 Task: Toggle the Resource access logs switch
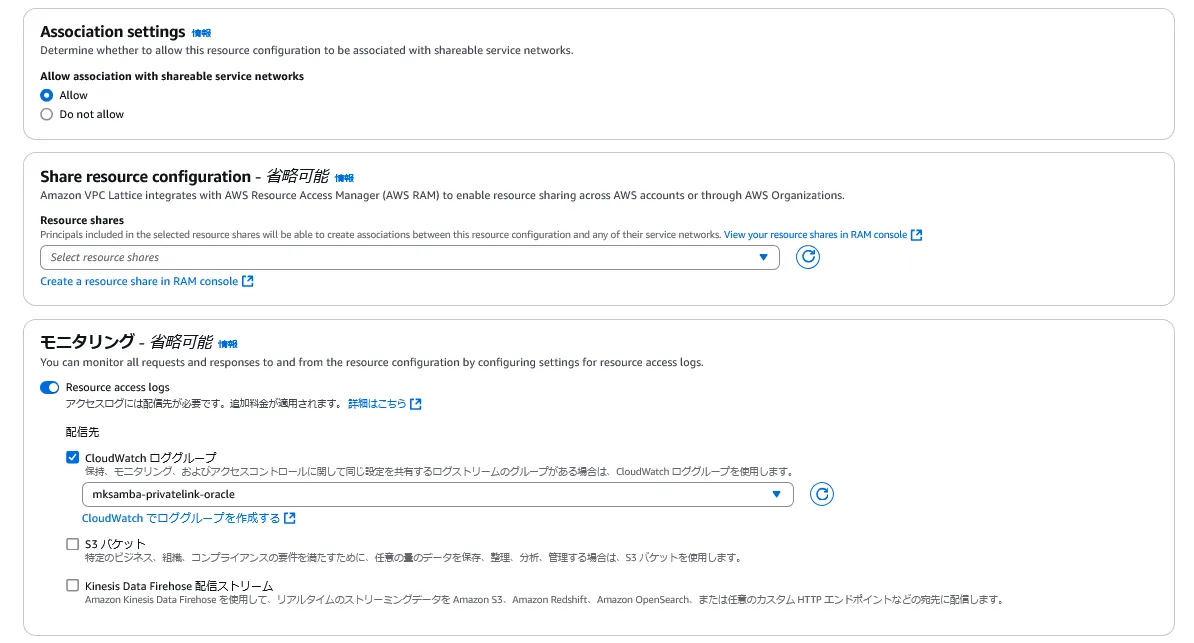(x=49, y=387)
